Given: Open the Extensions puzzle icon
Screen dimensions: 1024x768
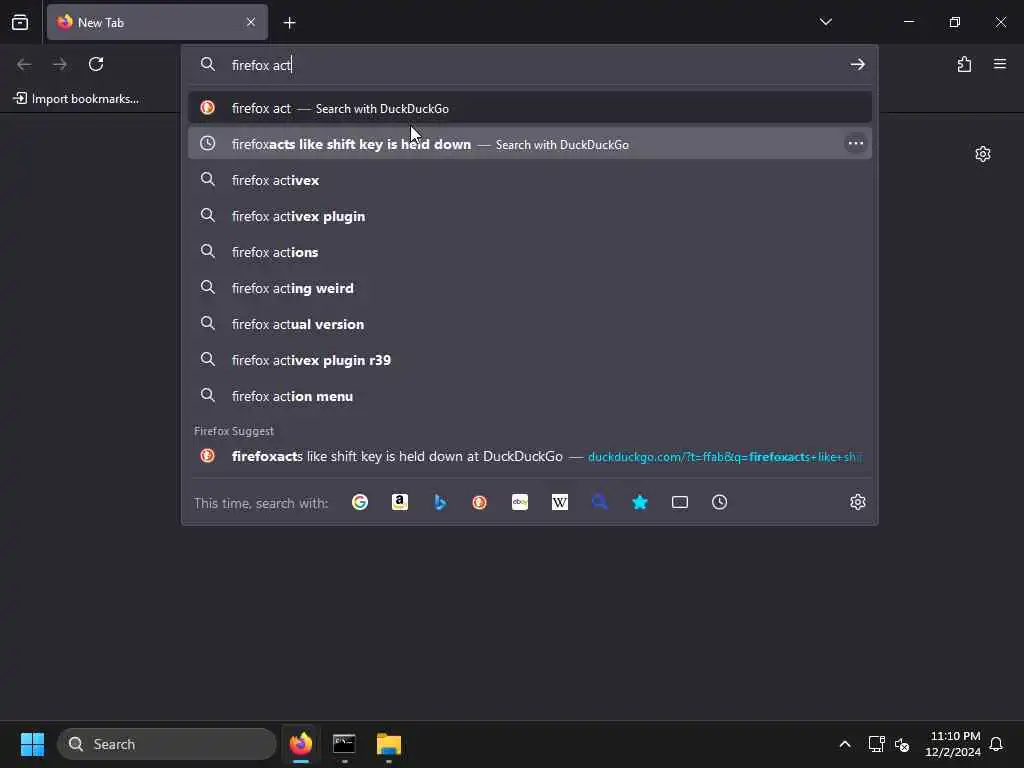Looking at the screenshot, I should pos(964,64).
